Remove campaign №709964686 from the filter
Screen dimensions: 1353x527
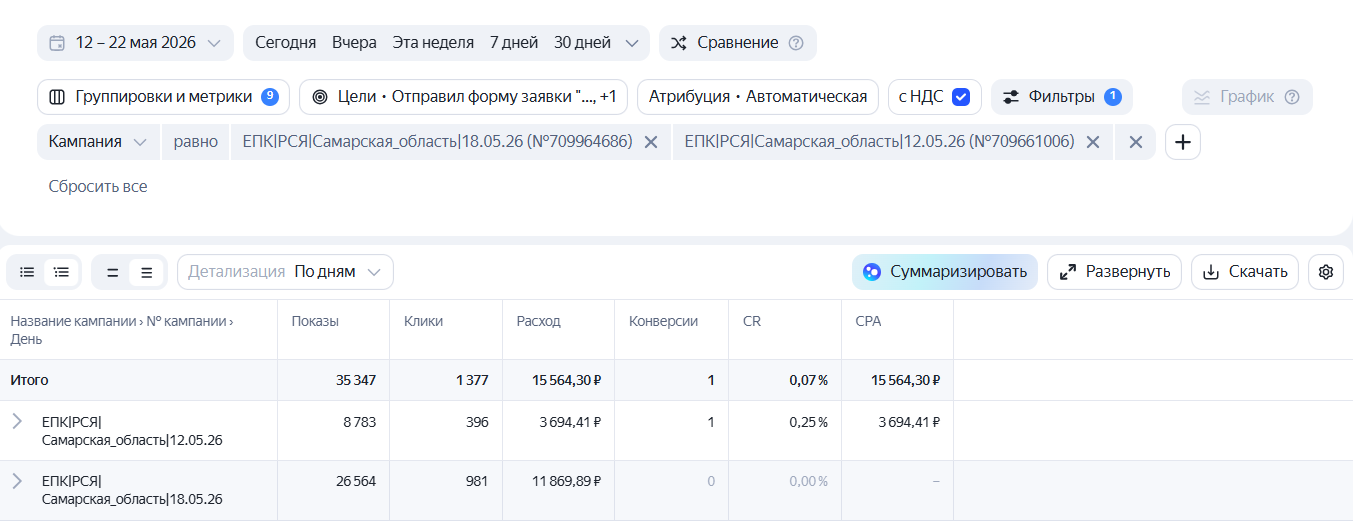pyautogui.click(x=651, y=142)
